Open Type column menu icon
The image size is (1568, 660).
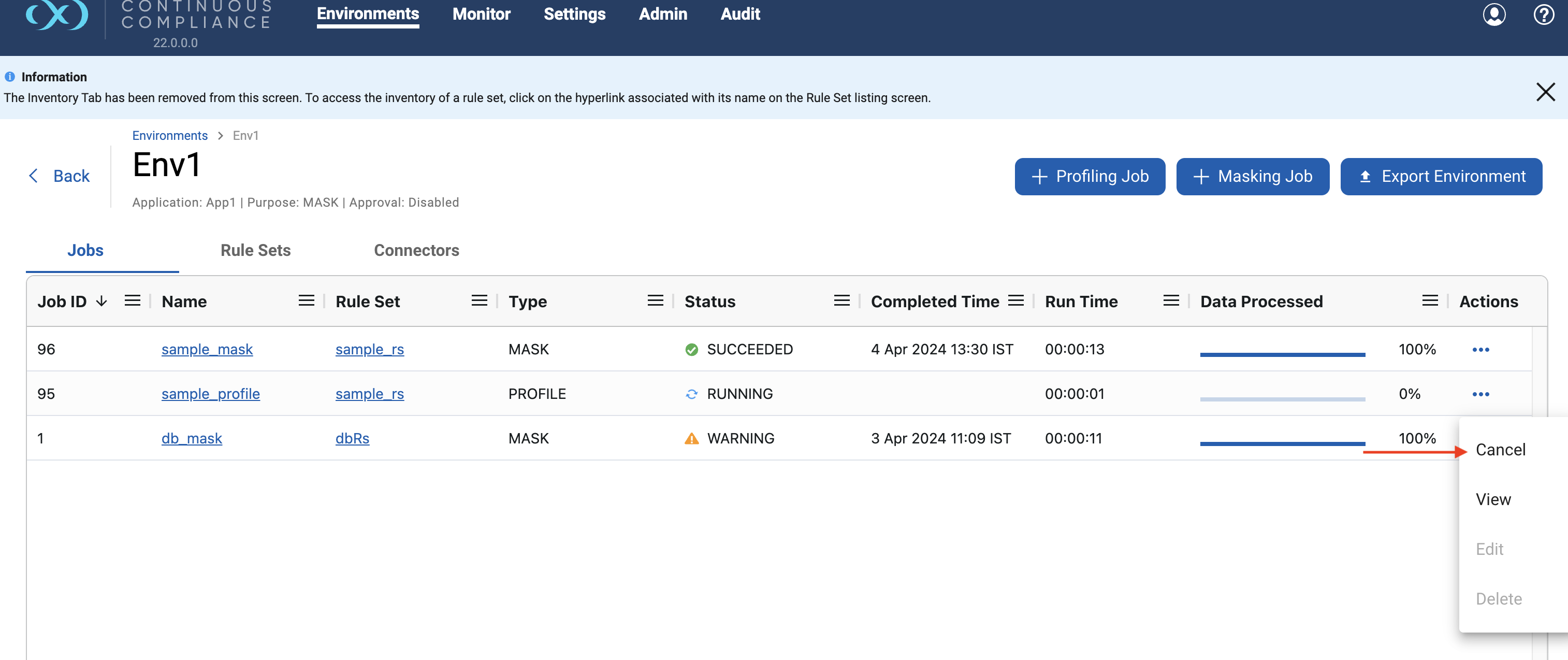(655, 301)
